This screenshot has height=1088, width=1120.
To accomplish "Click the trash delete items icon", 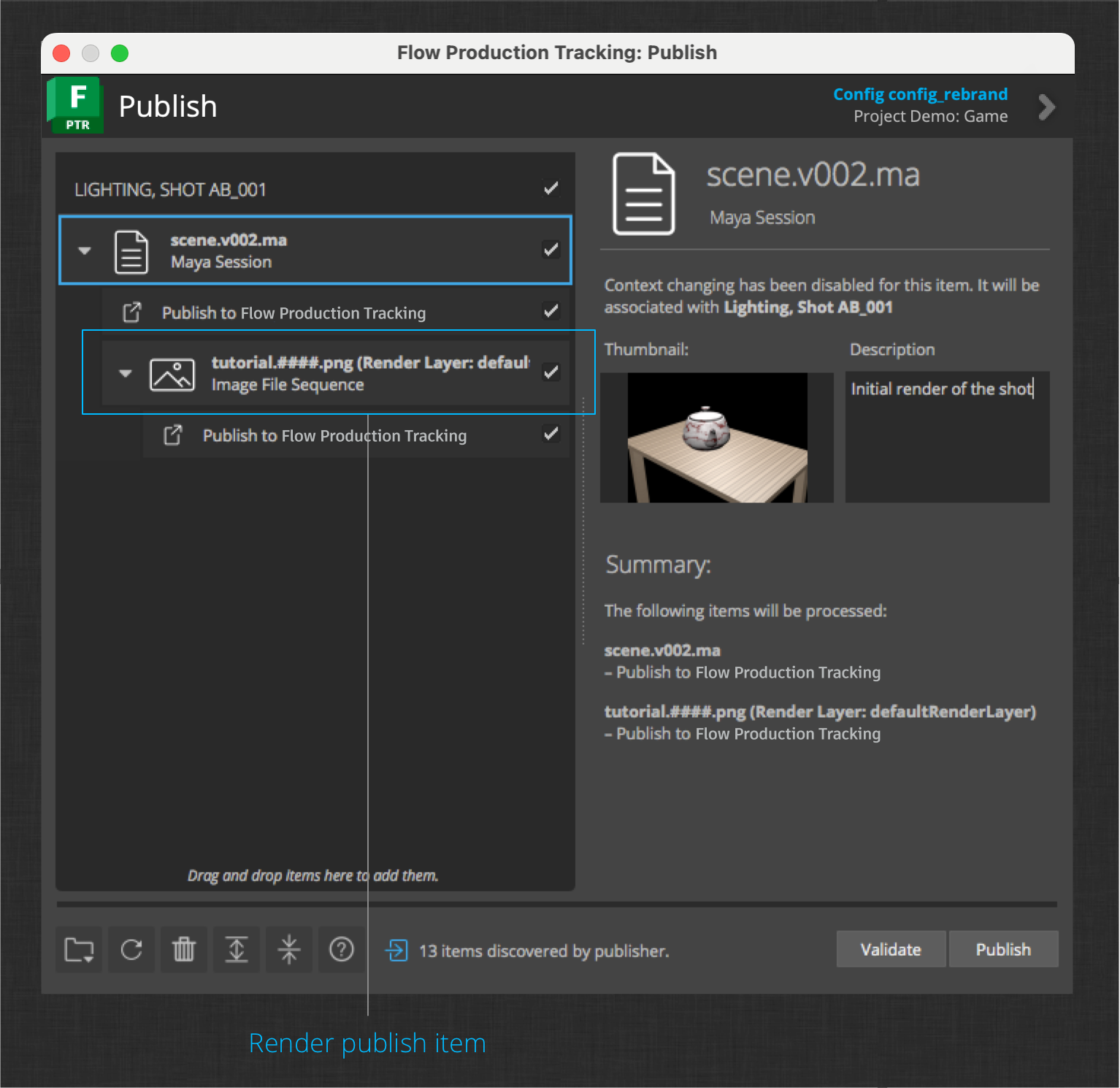I will pos(184,950).
